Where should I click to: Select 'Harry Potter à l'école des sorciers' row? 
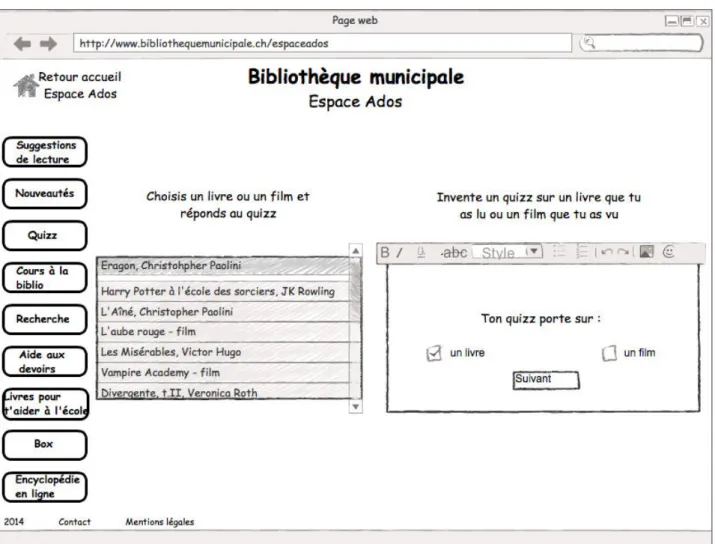(223, 291)
